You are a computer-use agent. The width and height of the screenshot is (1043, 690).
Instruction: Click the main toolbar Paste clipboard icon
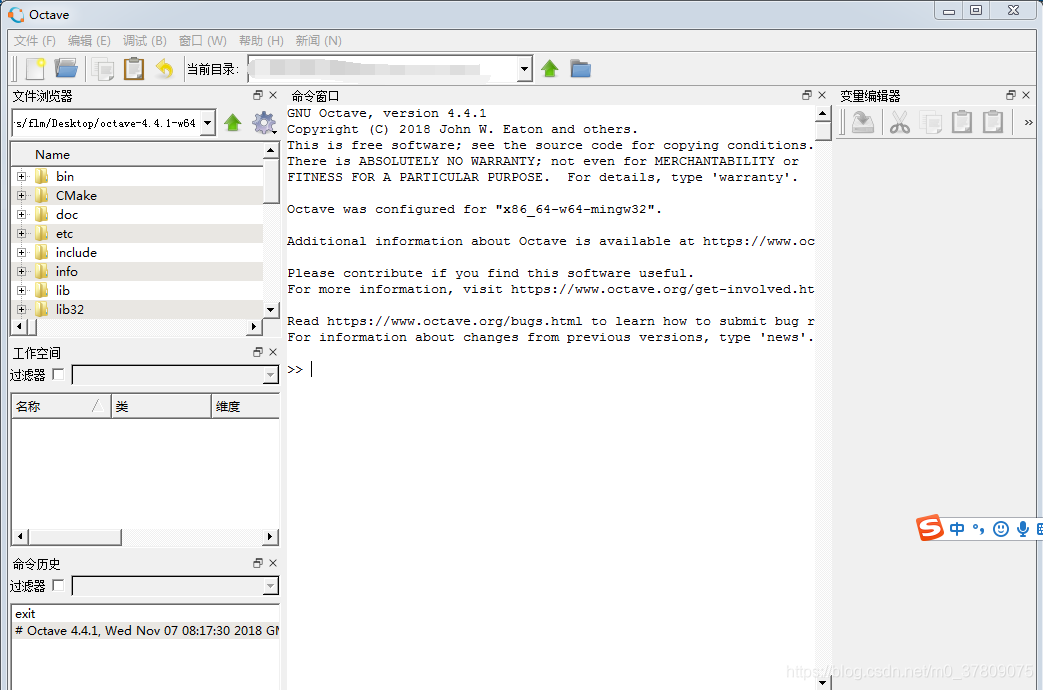(x=134, y=69)
